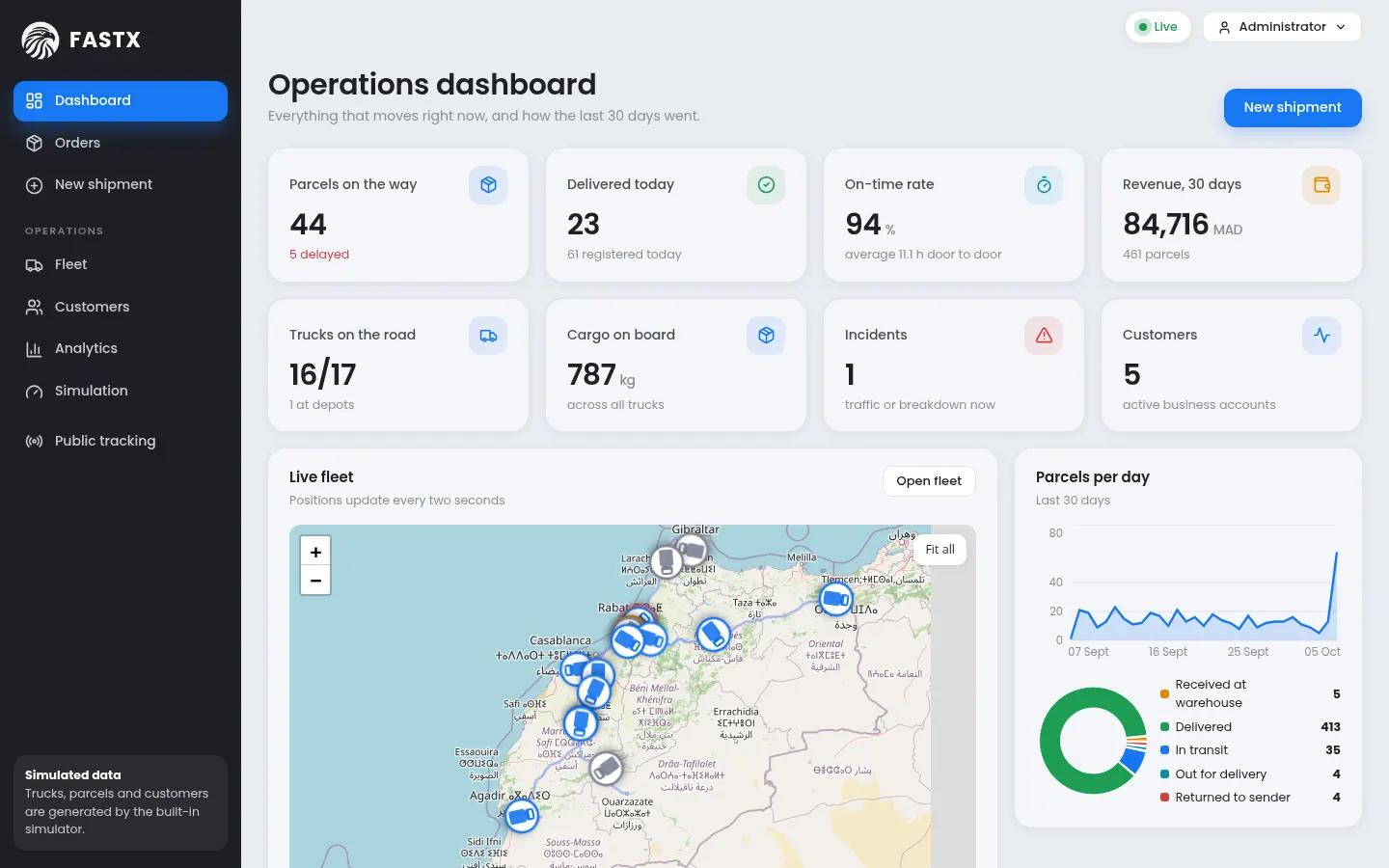Zoom out on the live fleet map
The height and width of the screenshot is (868, 1389).
(315, 581)
